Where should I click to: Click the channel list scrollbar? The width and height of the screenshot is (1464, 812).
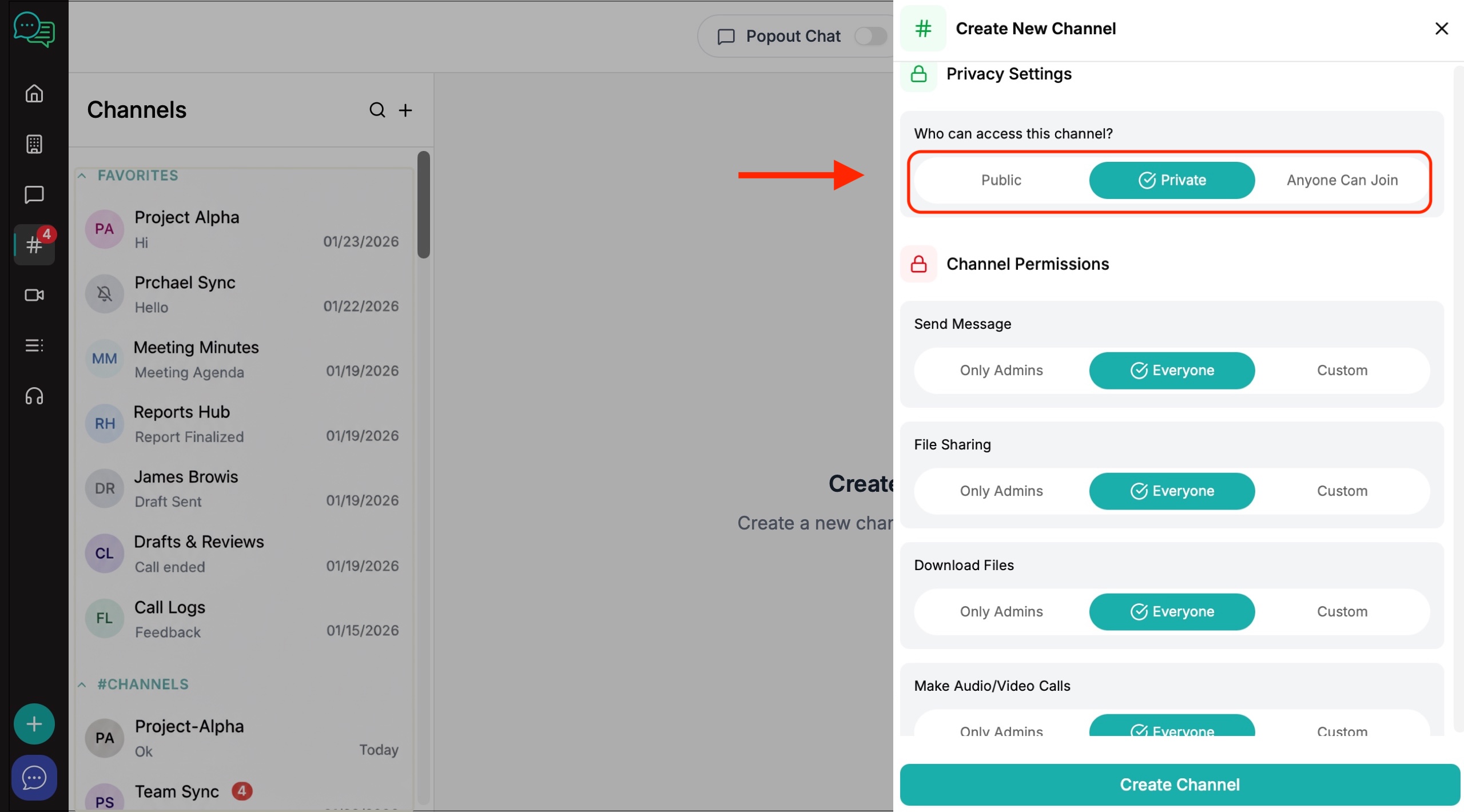coord(423,205)
